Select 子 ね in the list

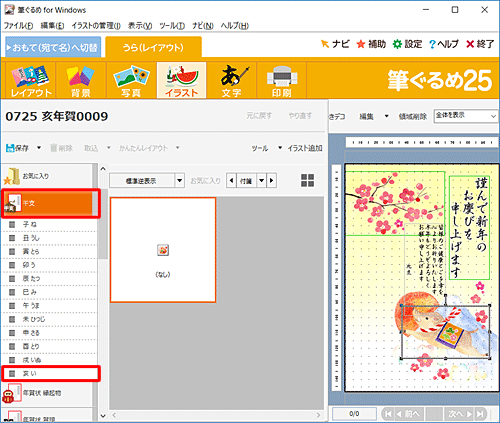pos(49,224)
